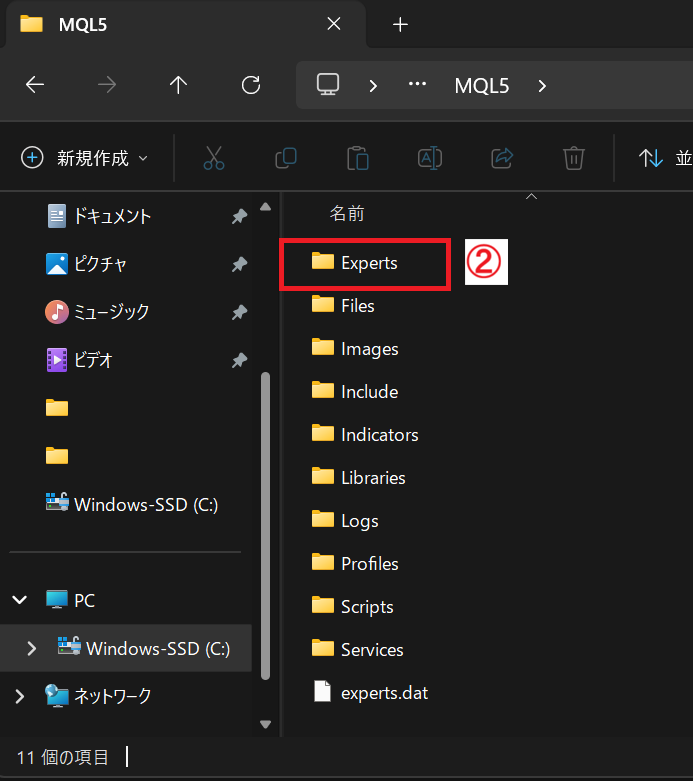Select the Experts folder
This screenshot has width=693, height=781.
coord(368,263)
